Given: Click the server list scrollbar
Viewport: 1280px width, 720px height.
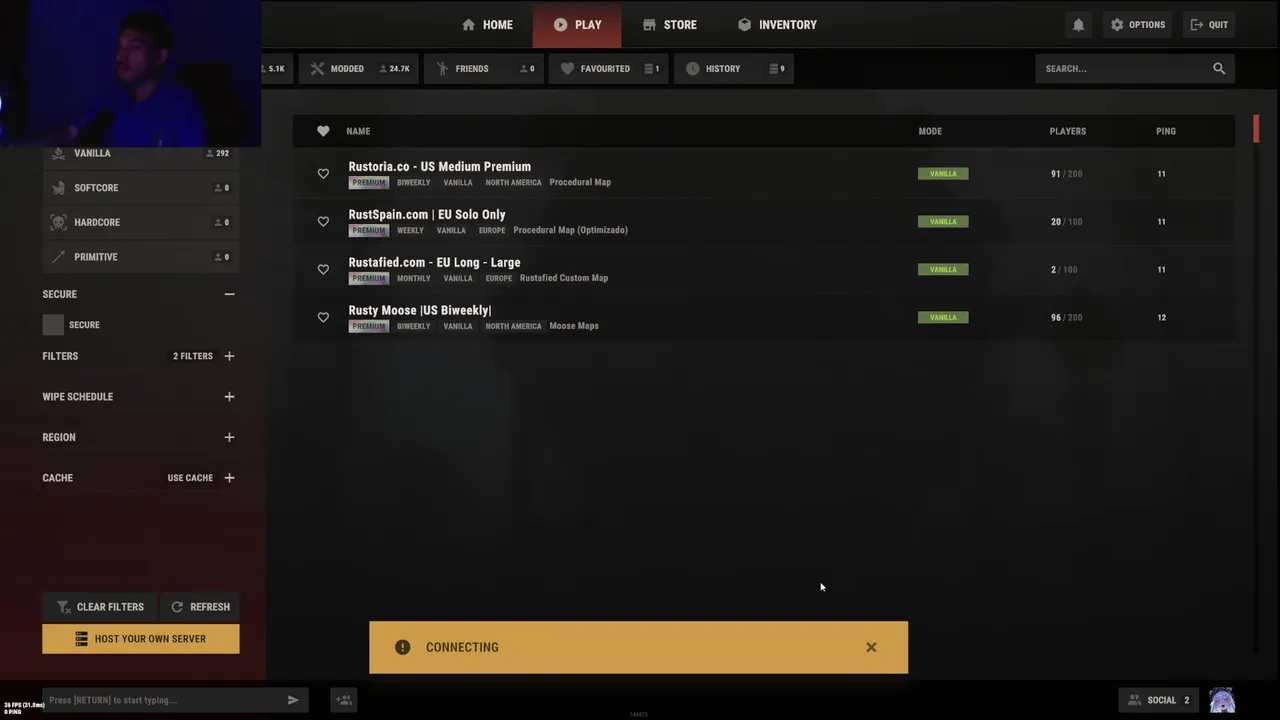Looking at the screenshot, I should [1256, 129].
